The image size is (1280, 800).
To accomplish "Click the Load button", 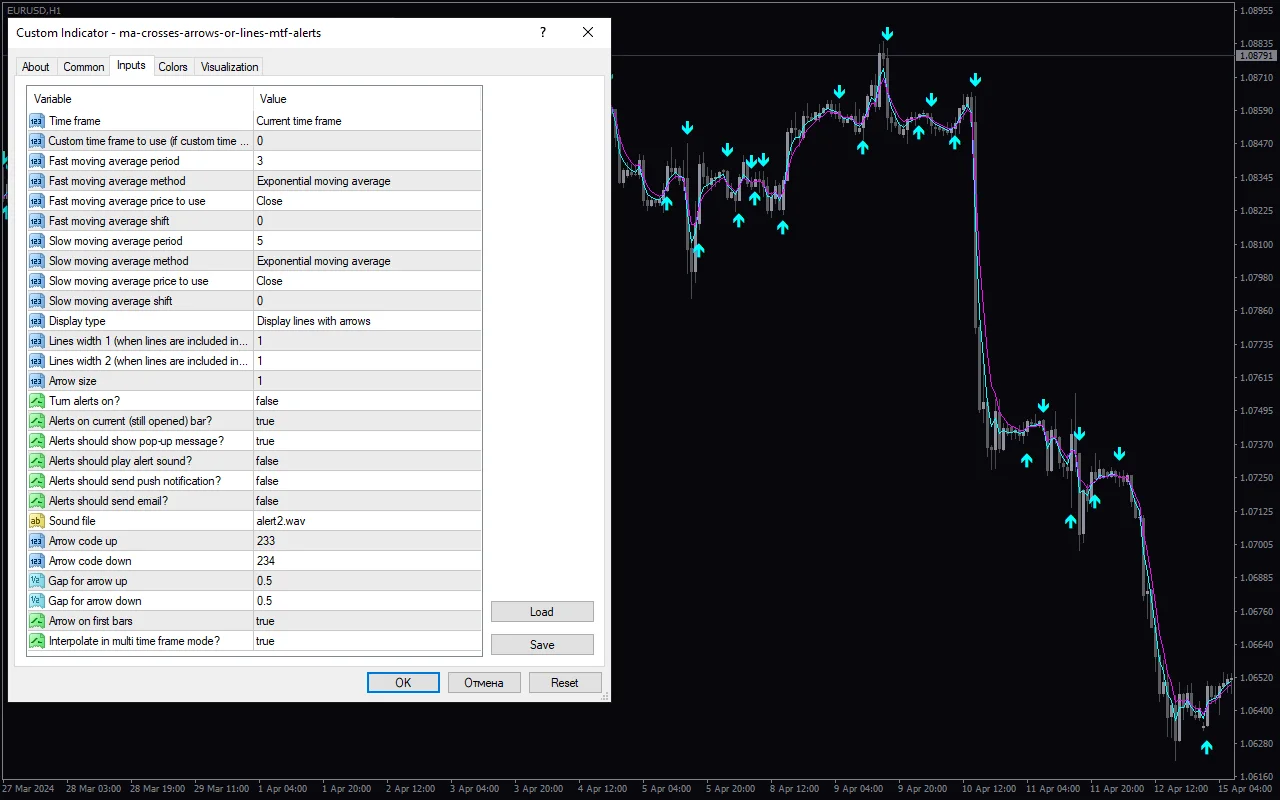I will point(542,612).
